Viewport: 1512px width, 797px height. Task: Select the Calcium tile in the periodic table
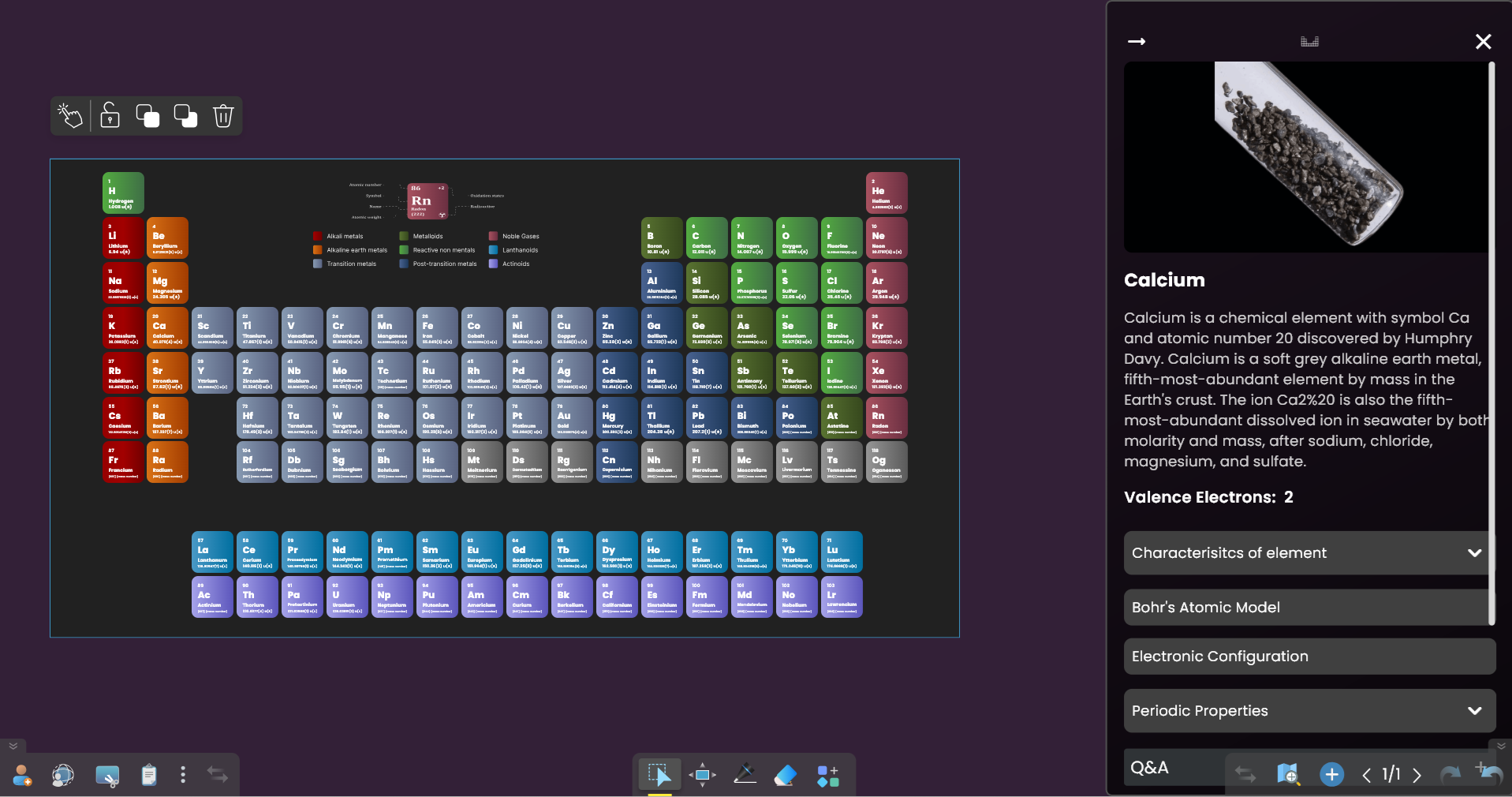[166, 327]
